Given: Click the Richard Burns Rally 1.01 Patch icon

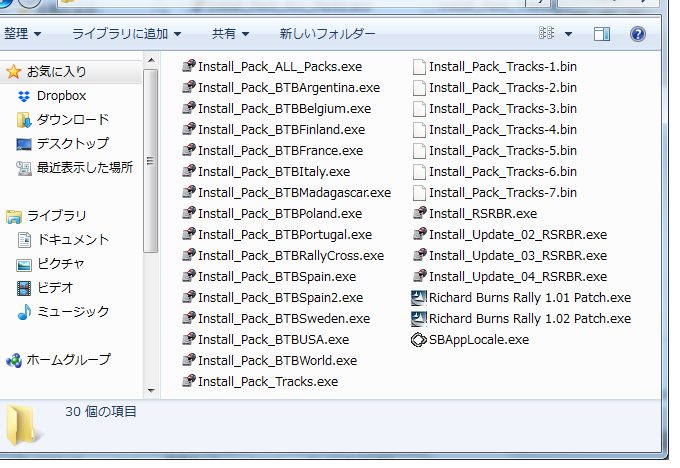Looking at the screenshot, I should point(419,298).
